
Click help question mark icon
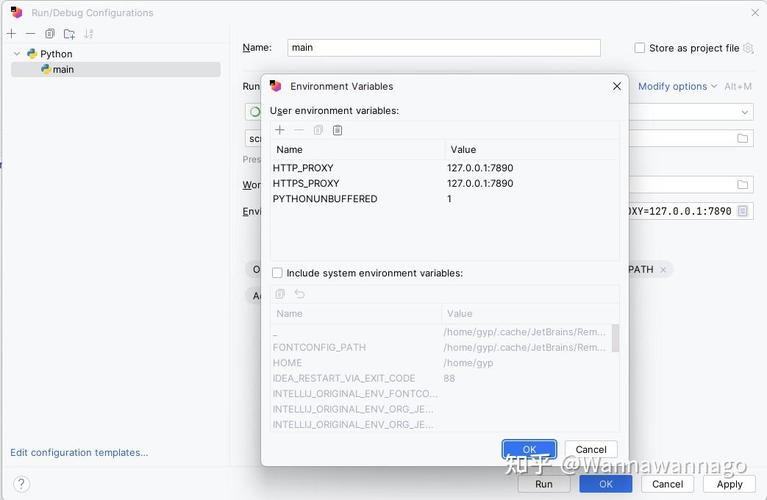click(21, 484)
